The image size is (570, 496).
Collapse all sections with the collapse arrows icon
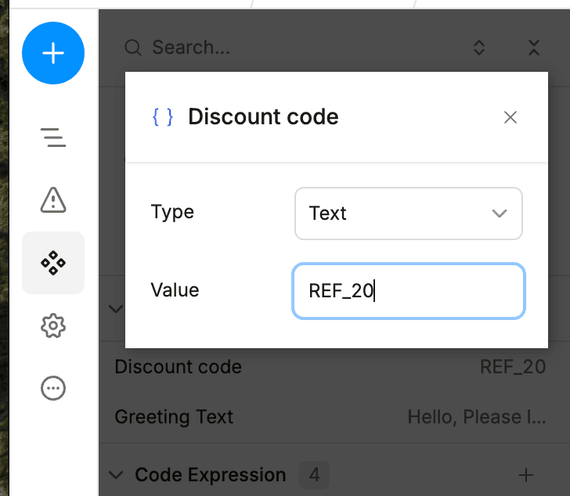534,48
